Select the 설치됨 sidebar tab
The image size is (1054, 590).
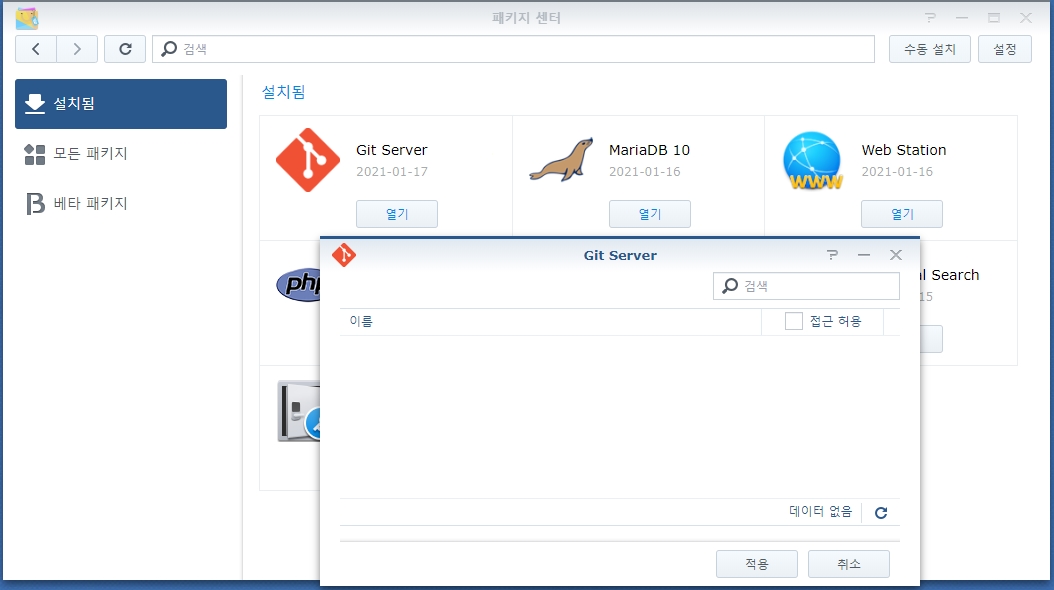121,103
